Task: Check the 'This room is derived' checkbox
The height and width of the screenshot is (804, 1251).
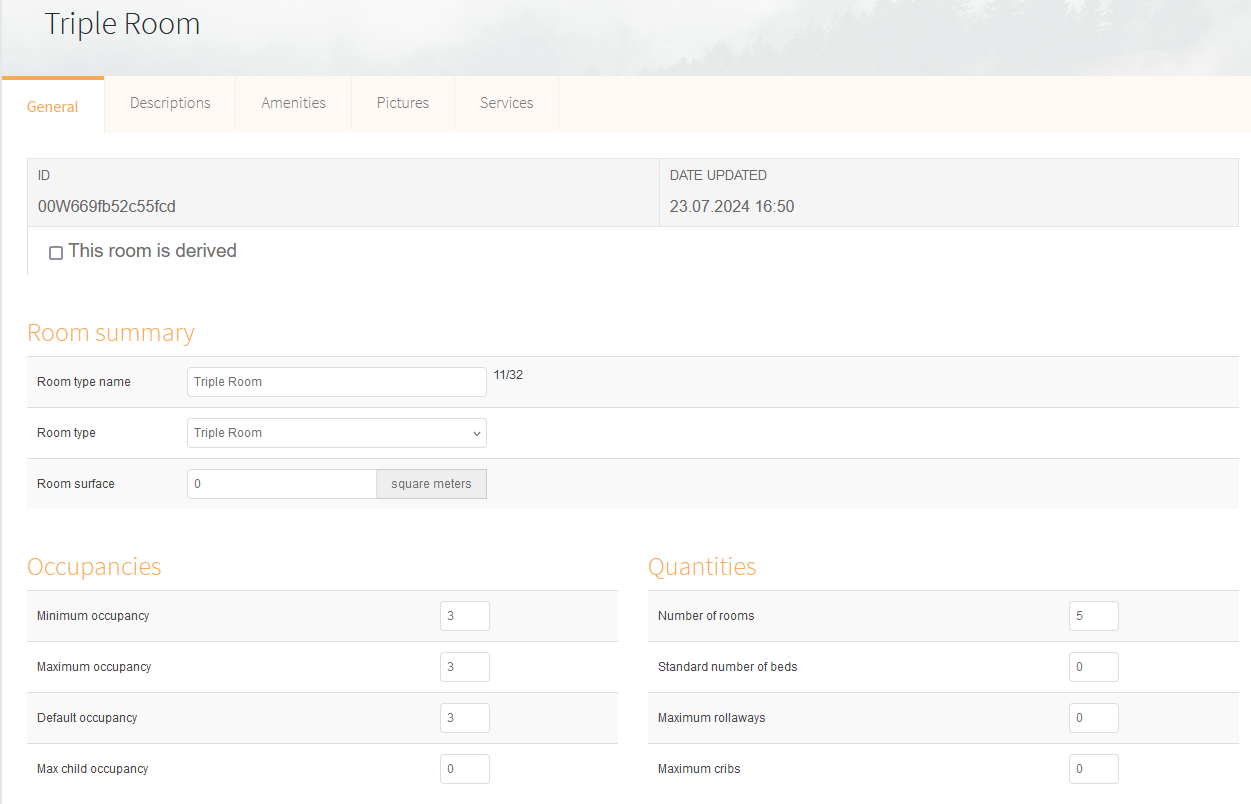Action: tap(56, 253)
